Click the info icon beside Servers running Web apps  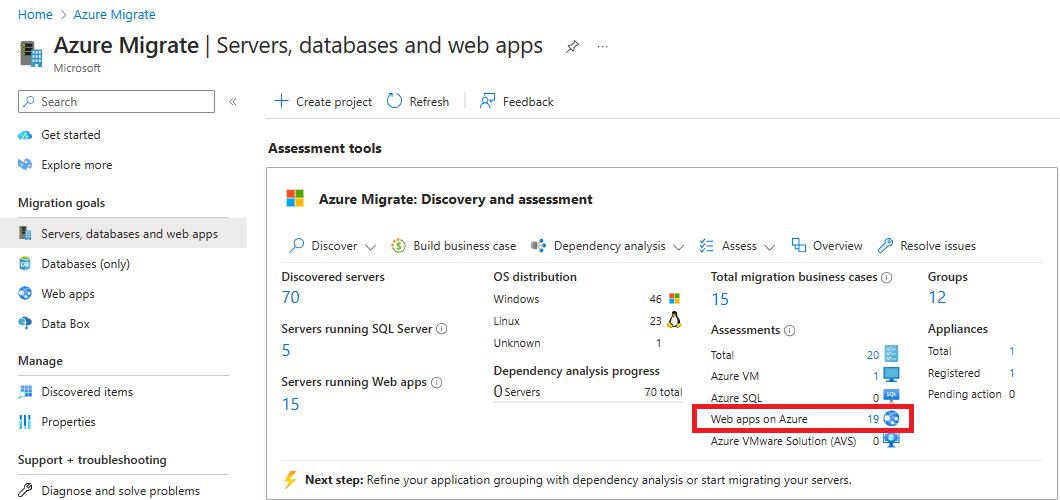click(x=437, y=382)
